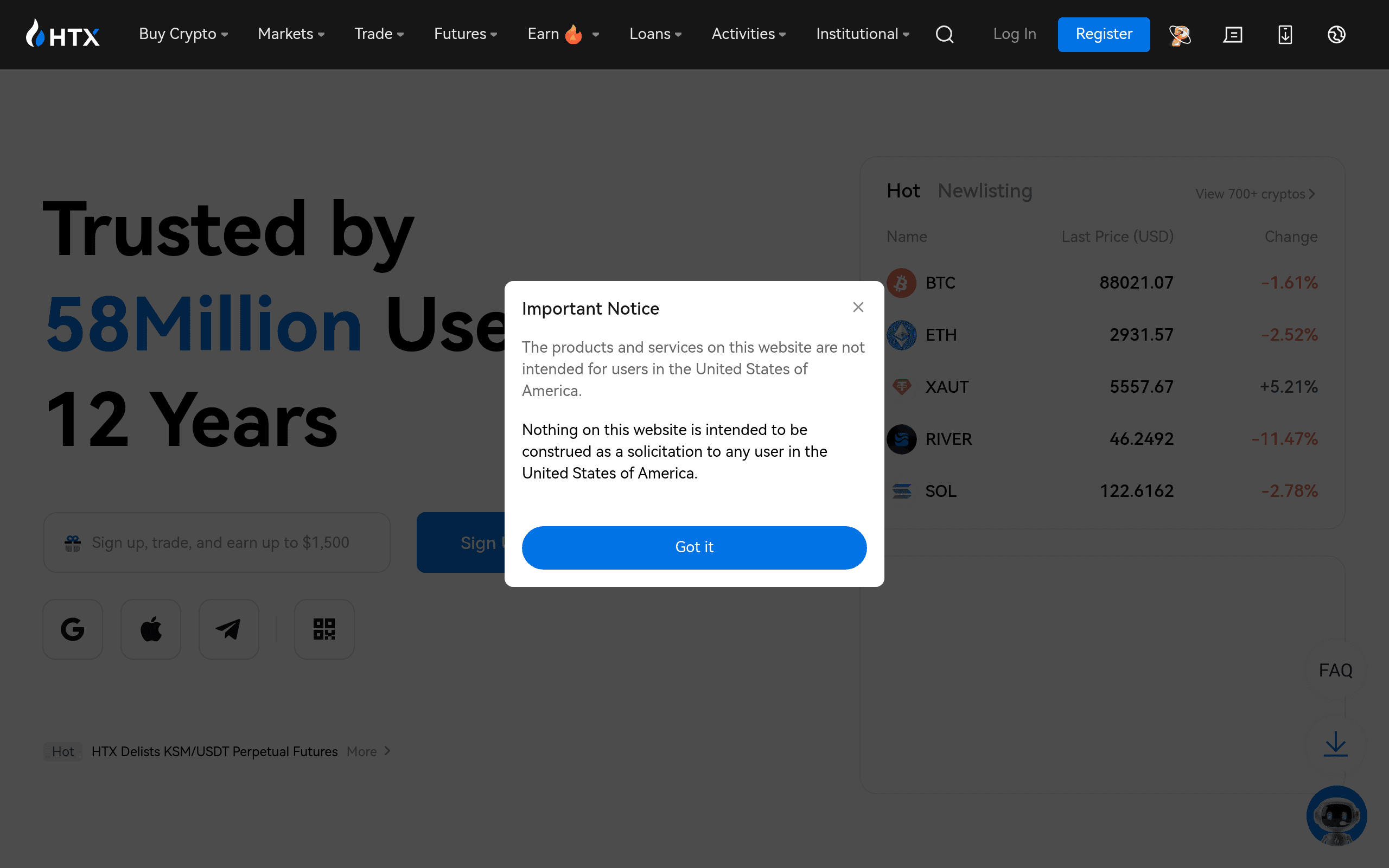Click the Register button
Image resolution: width=1389 pixels, height=868 pixels.
point(1104,34)
